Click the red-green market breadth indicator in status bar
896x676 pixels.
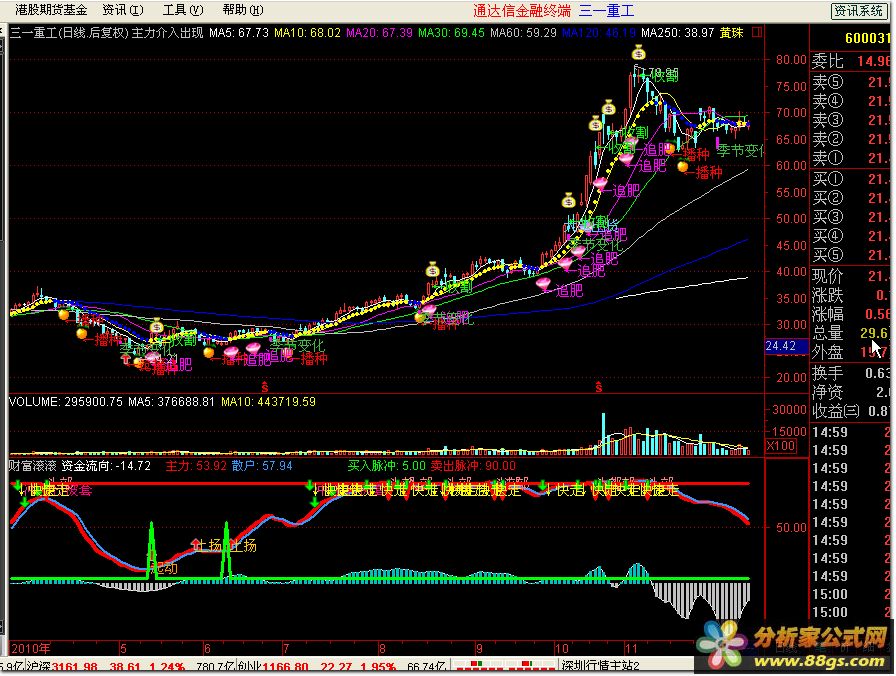click(x=503, y=665)
